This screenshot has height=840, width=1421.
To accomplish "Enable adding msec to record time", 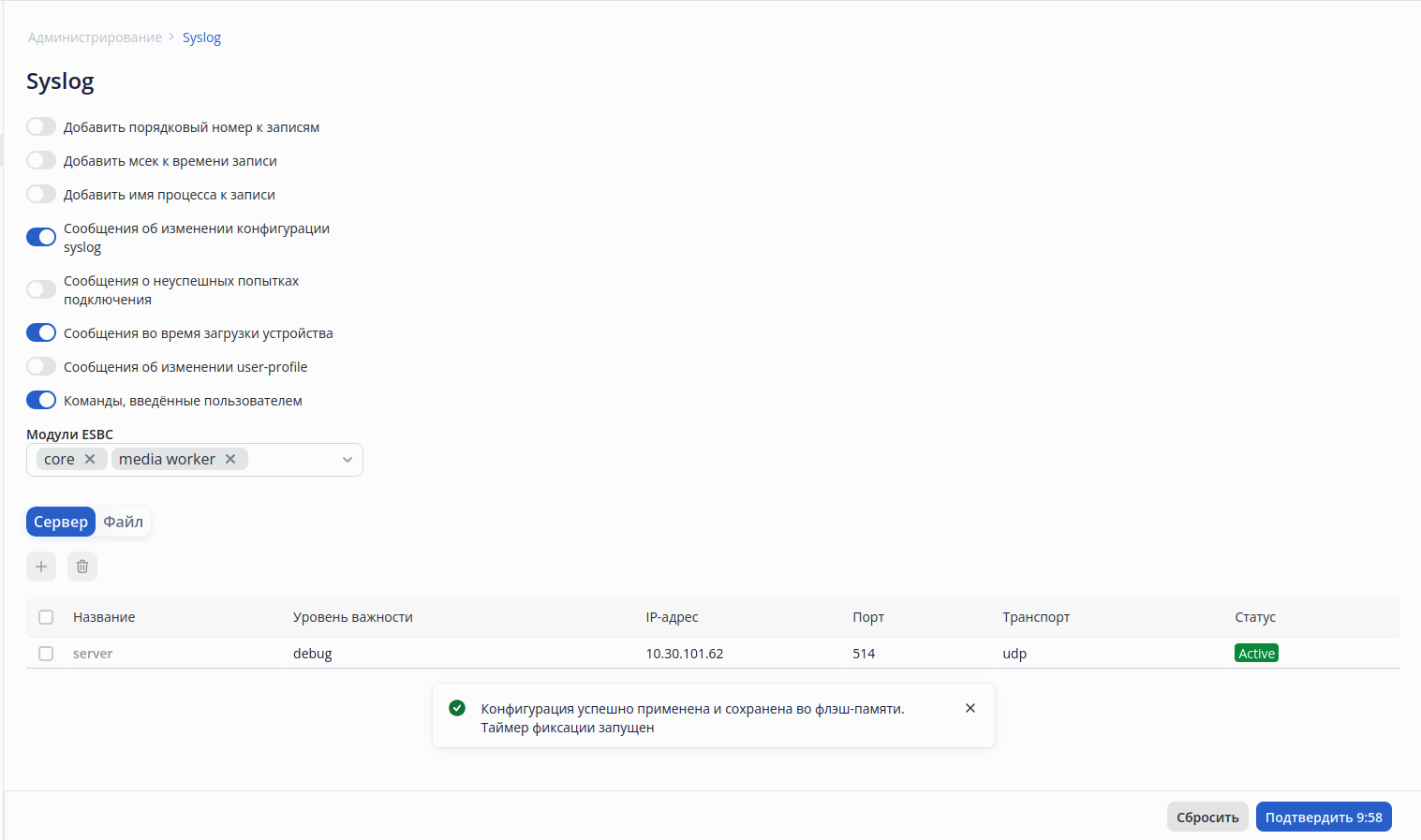I will pyautogui.click(x=41, y=161).
